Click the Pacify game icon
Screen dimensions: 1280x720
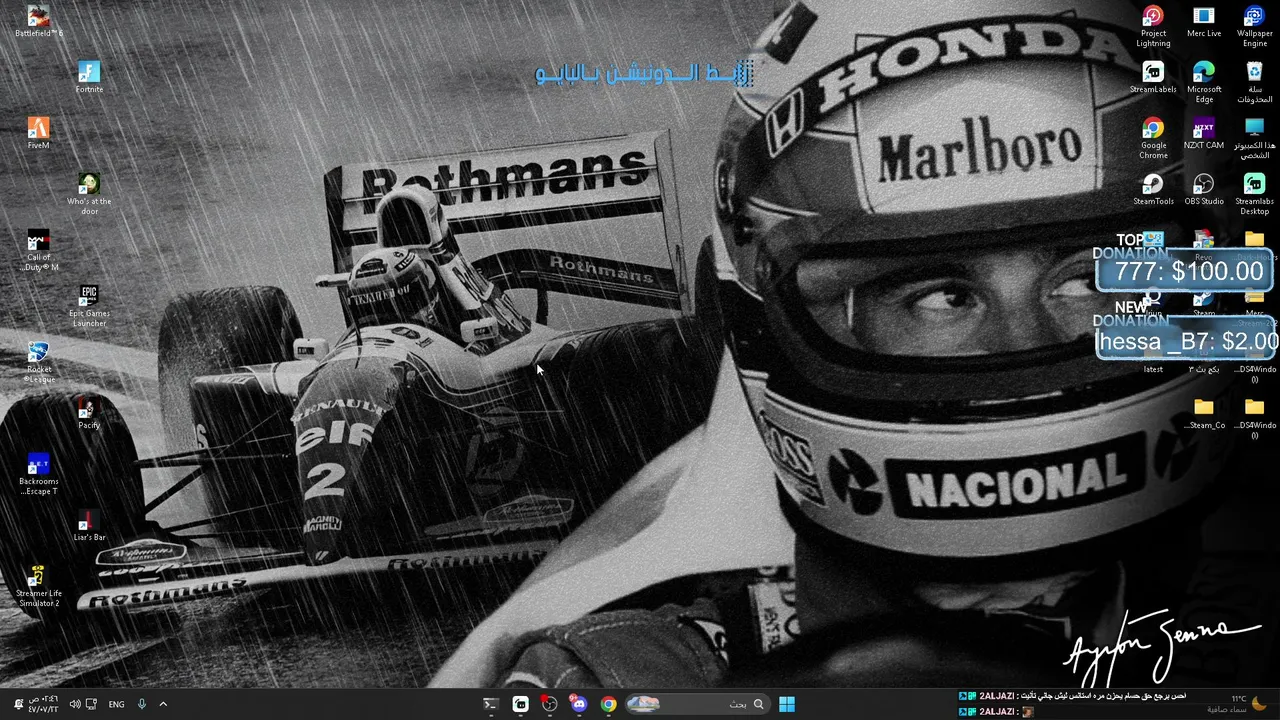89,413
